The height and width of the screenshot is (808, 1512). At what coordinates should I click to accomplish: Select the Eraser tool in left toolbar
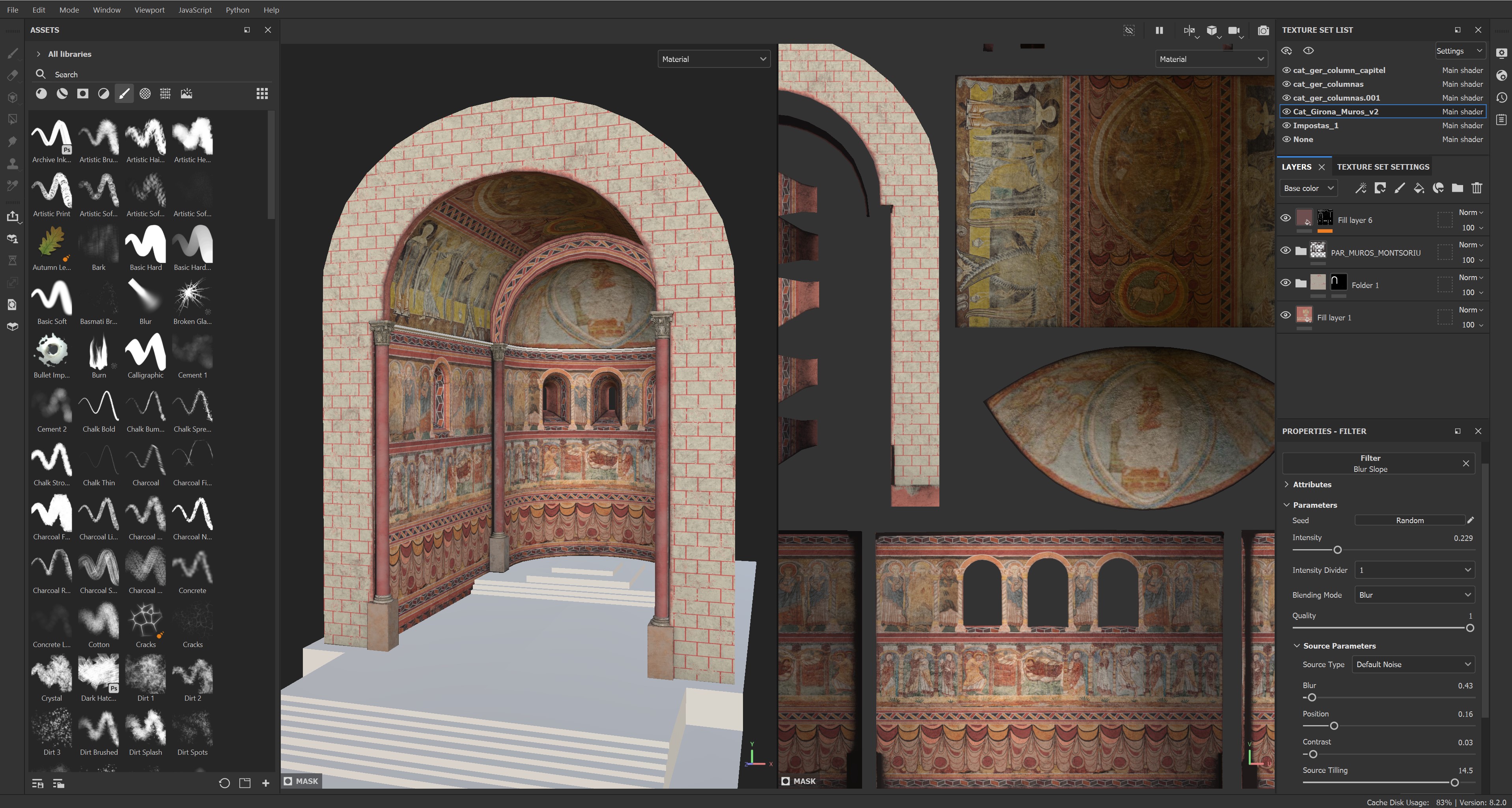12,75
